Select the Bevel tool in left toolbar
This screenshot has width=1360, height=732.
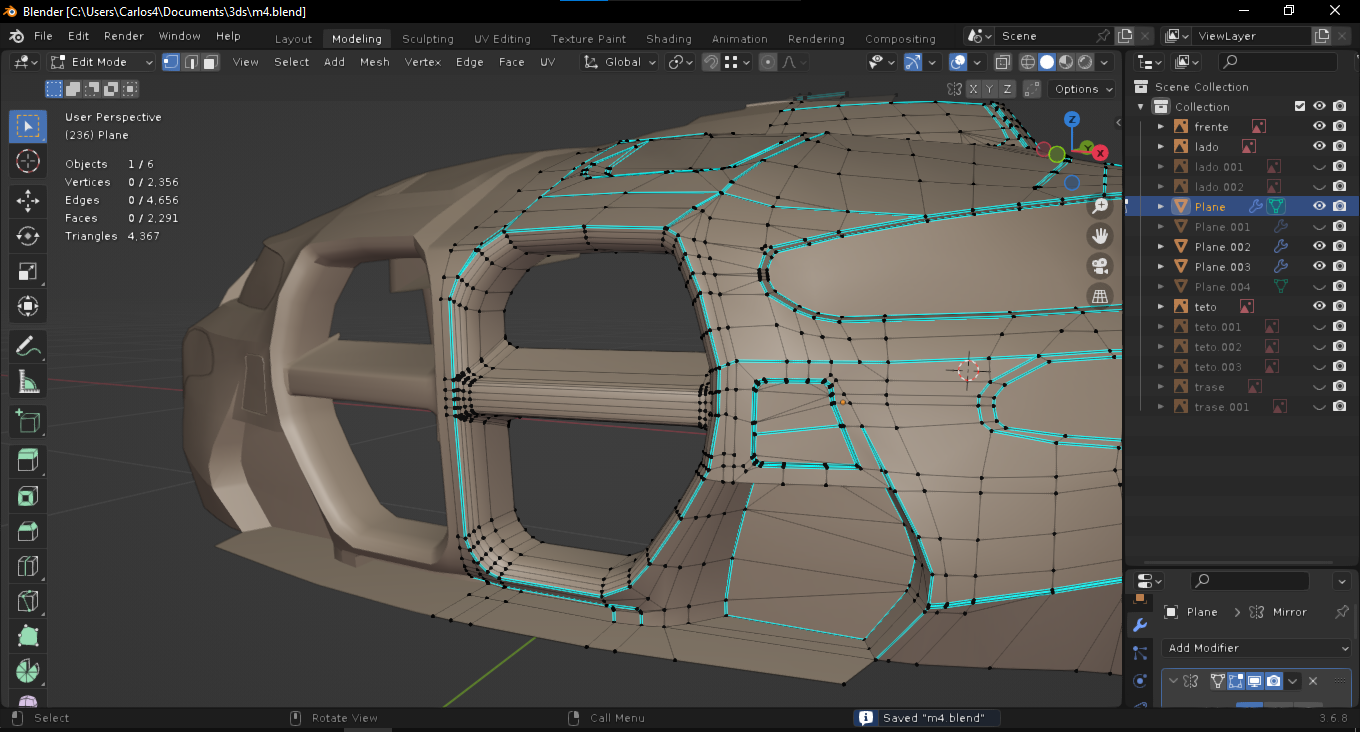pyautogui.click(x=28, y=531)
